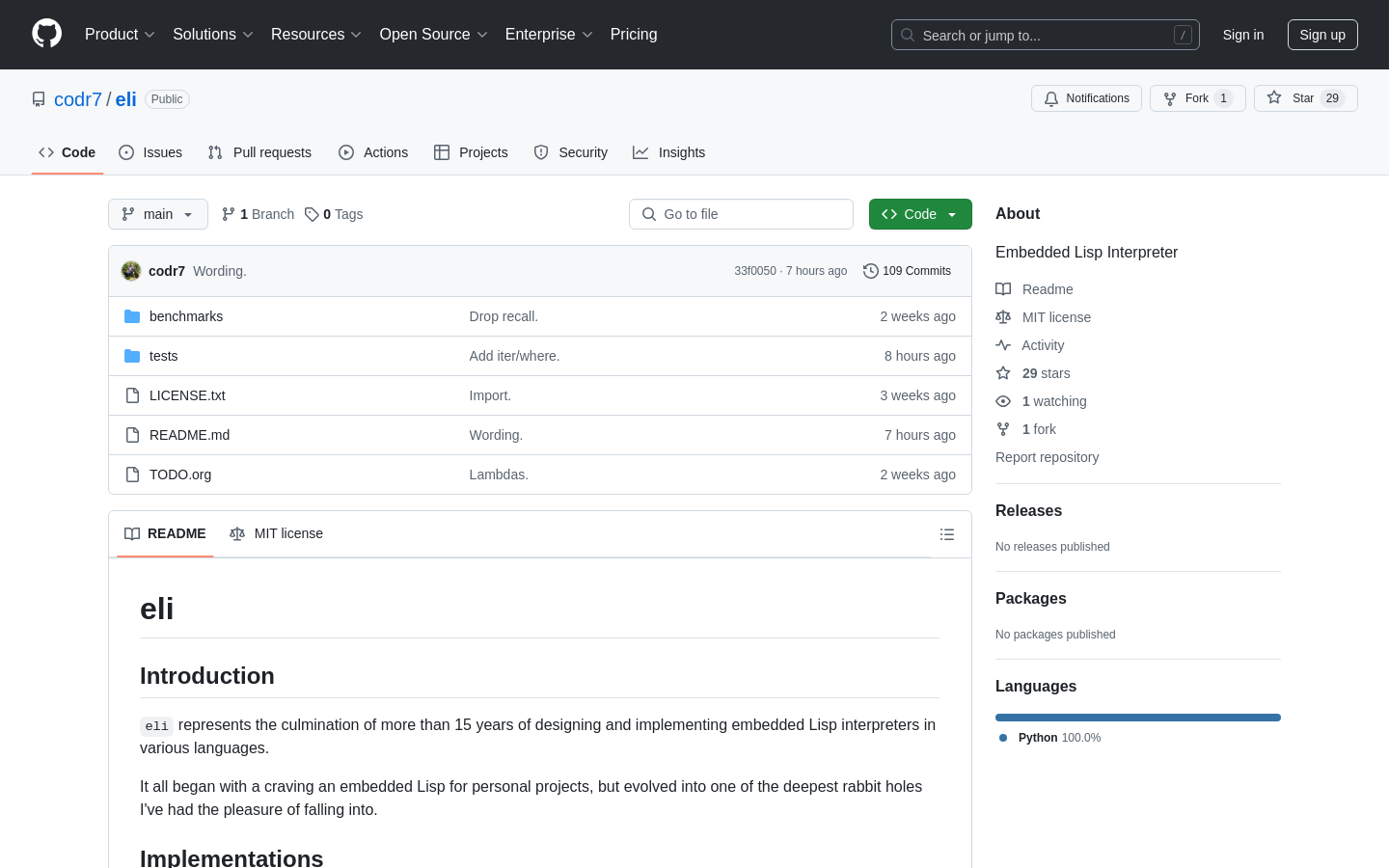1389x868 pixels.
Task: Open the TODO.org file
Action: coord(180,475)
